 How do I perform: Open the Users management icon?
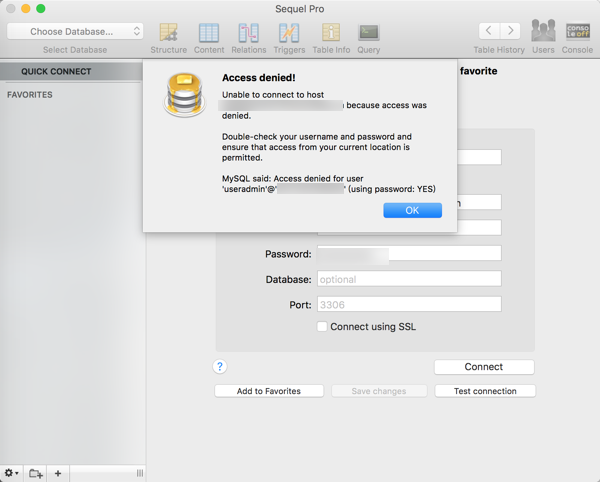(543, 31)
